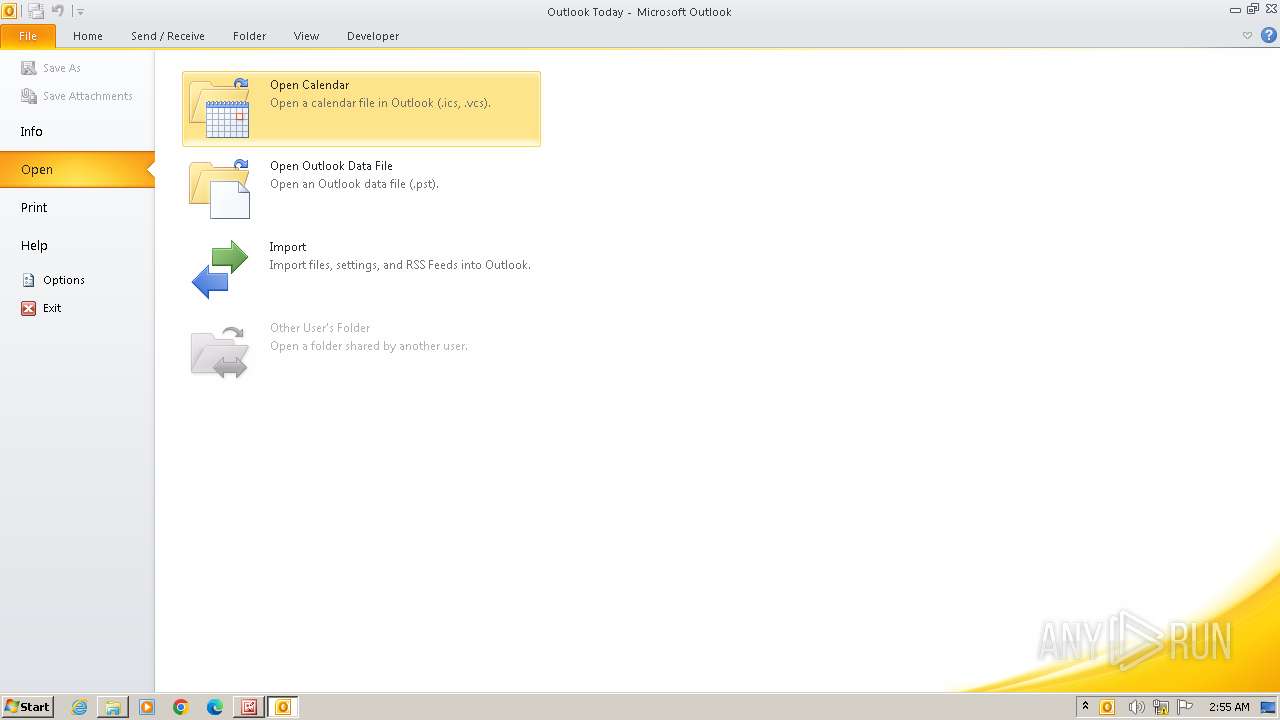Click the Outlook taskbar button
Screen dimensions: 1280x720
(283, 707)
